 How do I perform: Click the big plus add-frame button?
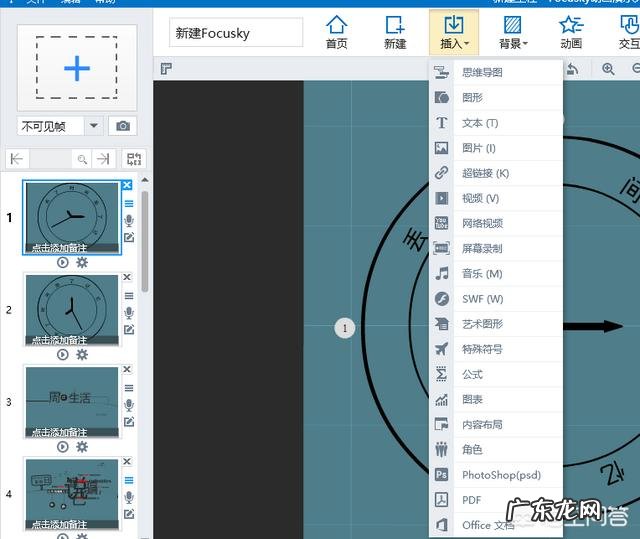[x=77, y=68]
